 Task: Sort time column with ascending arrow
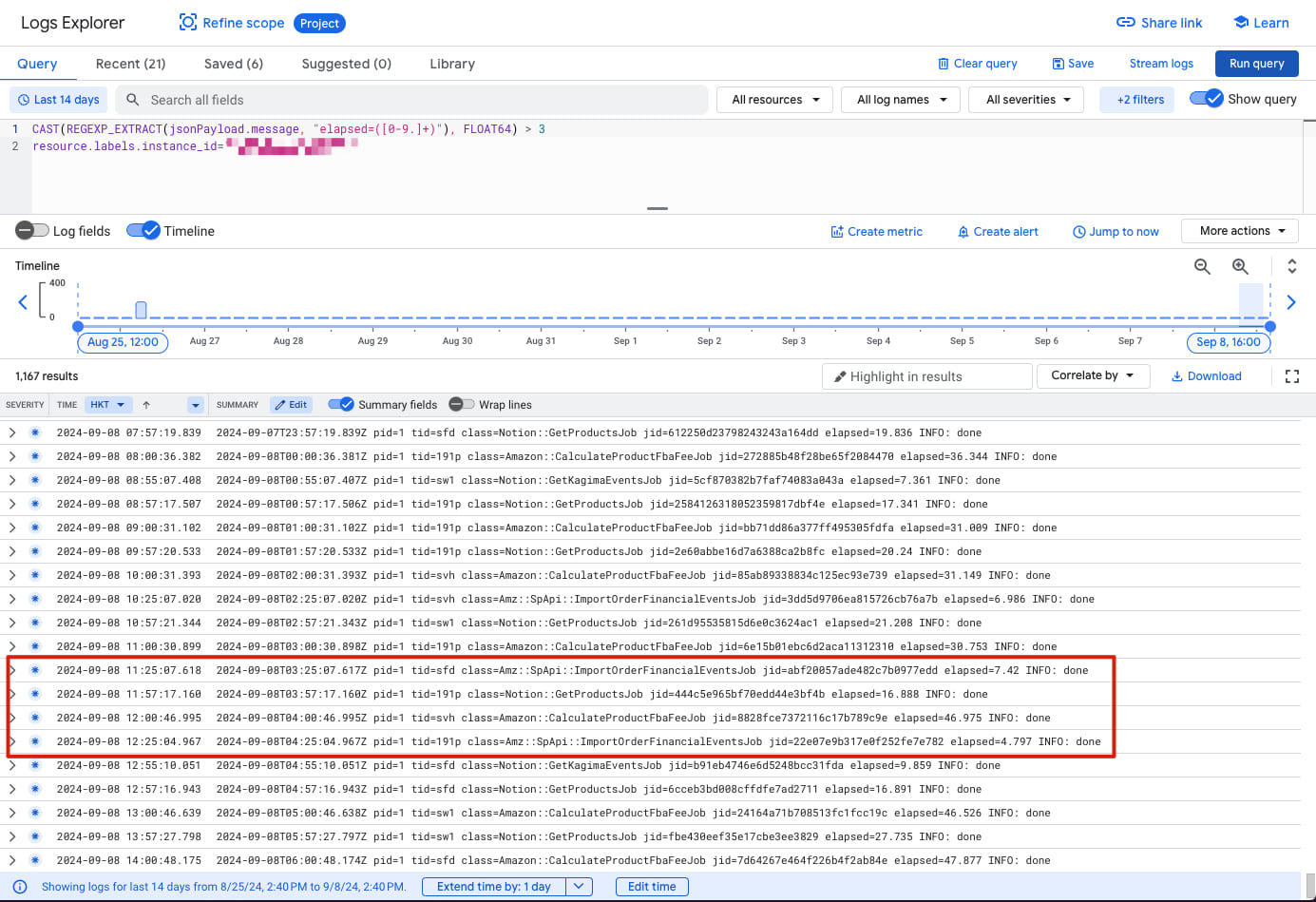(146, 405)
